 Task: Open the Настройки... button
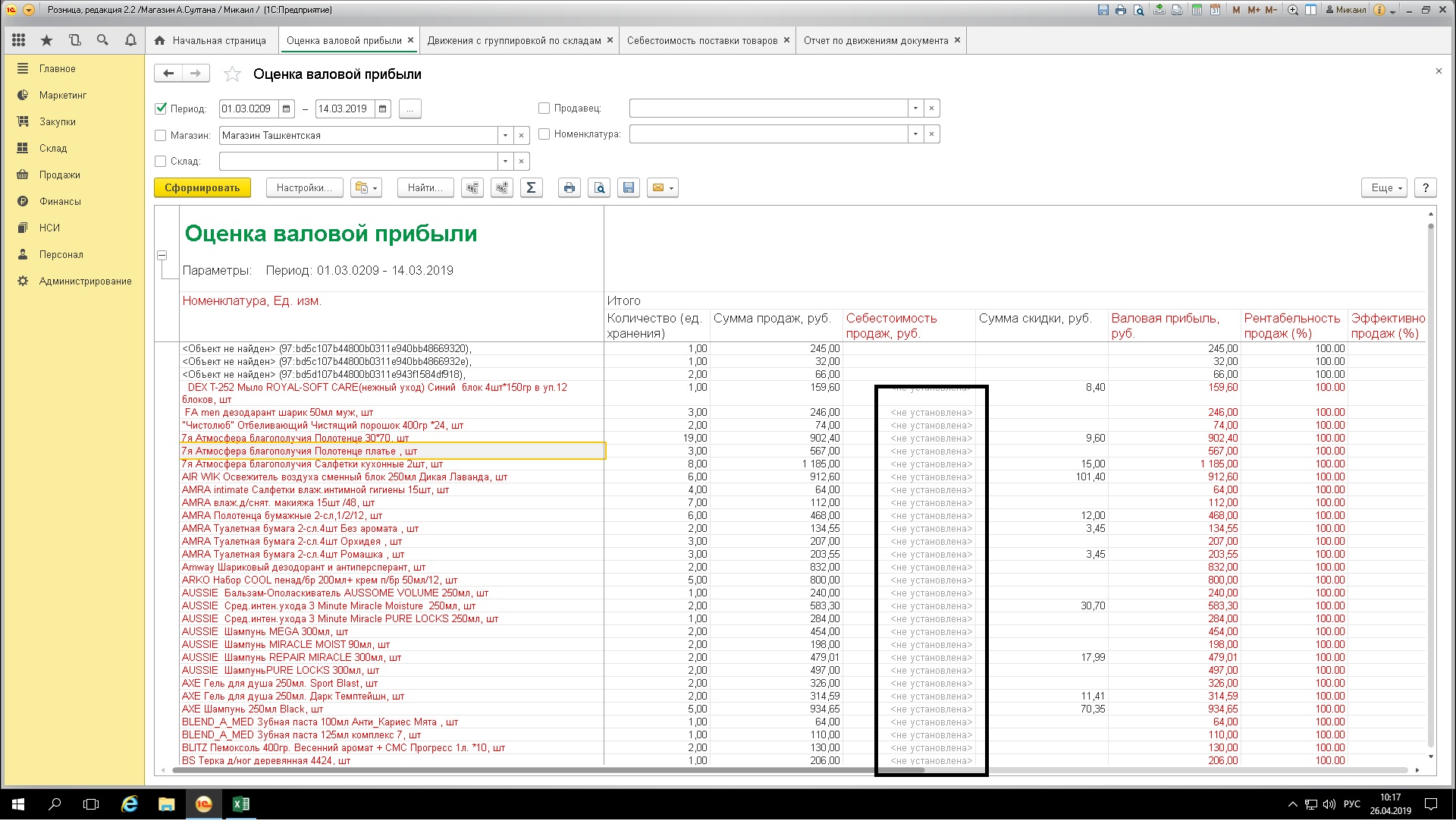[304, 188]
